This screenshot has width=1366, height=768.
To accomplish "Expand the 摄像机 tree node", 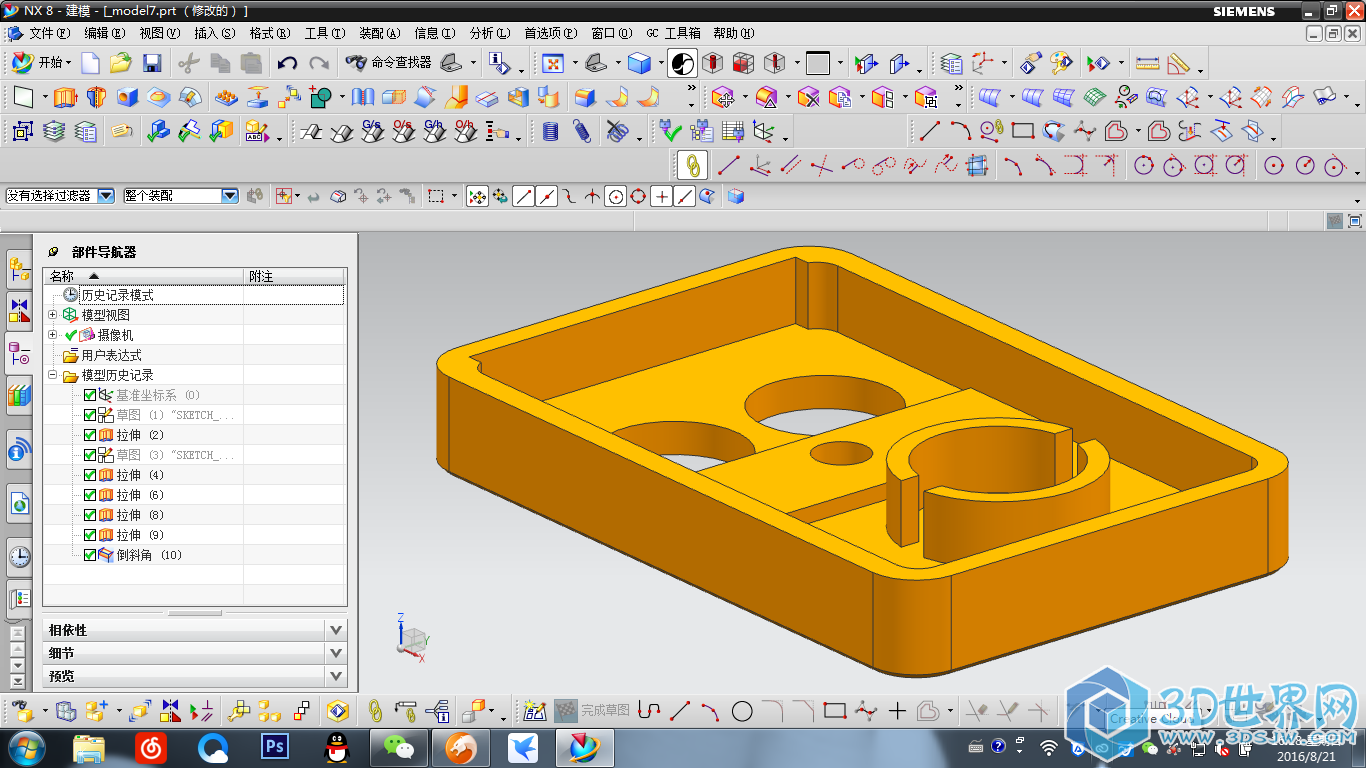I will point(53,335).
